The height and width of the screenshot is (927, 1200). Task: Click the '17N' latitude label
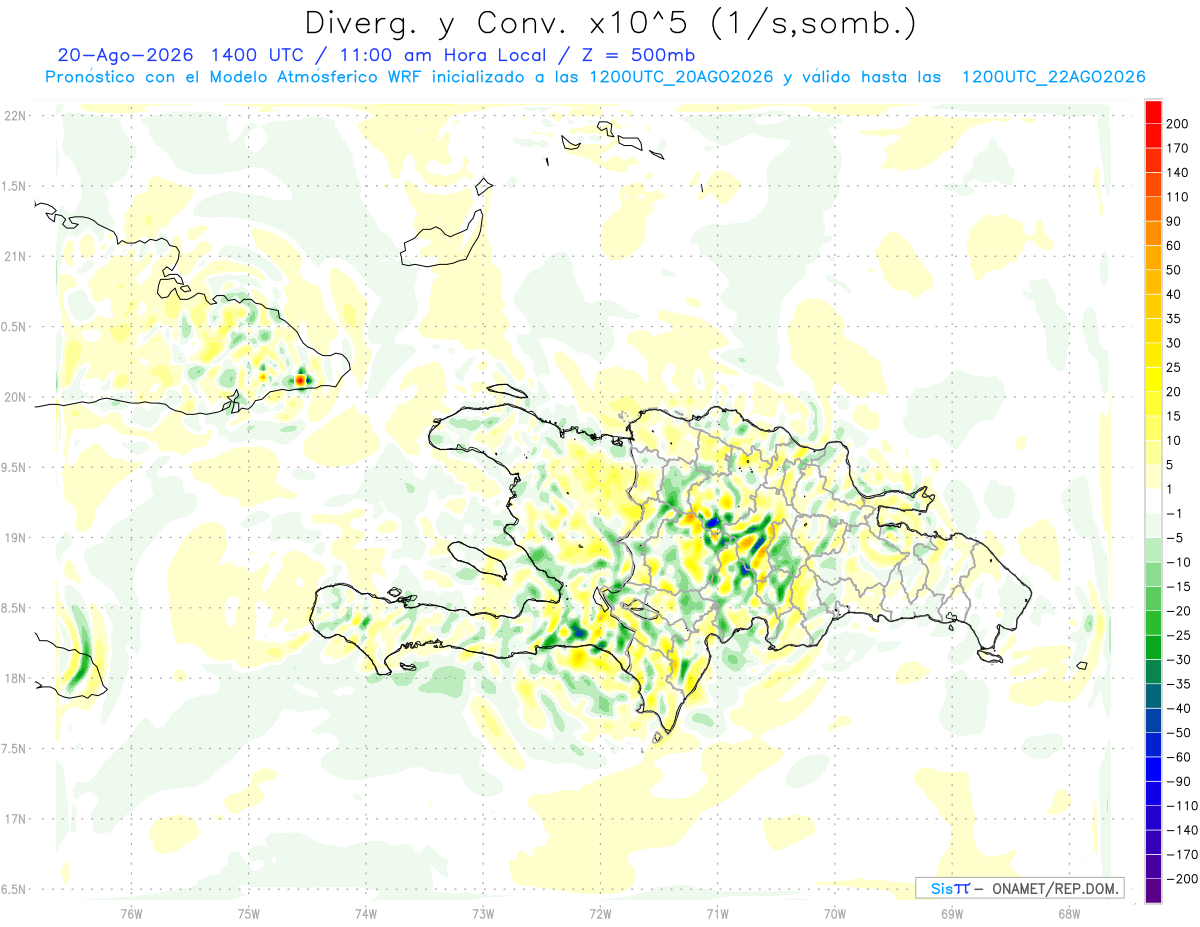pyautogui.click(x=14, y=819)
